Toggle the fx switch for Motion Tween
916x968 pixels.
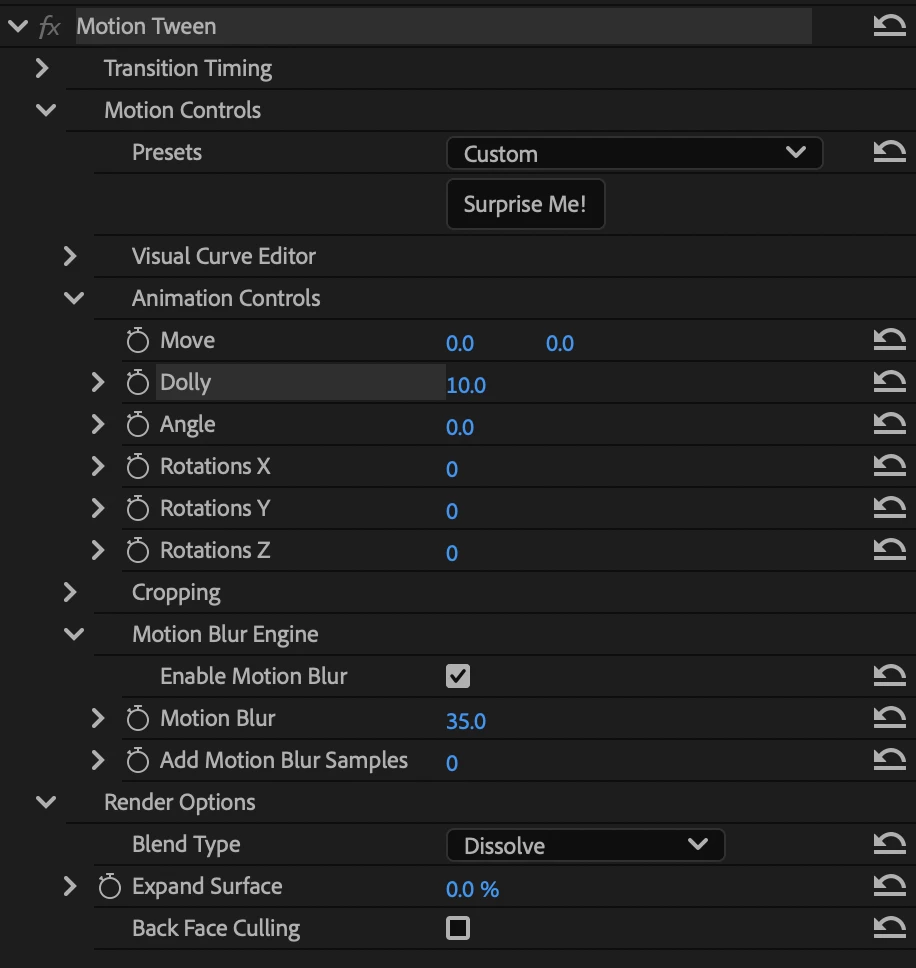tap(49, 27)
